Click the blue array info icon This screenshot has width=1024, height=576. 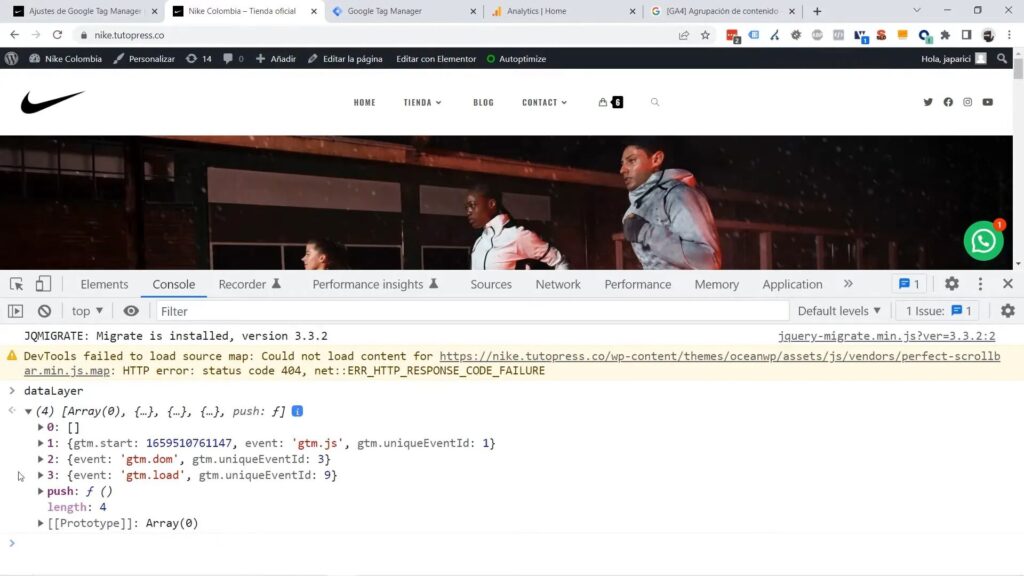click(297, 411)
